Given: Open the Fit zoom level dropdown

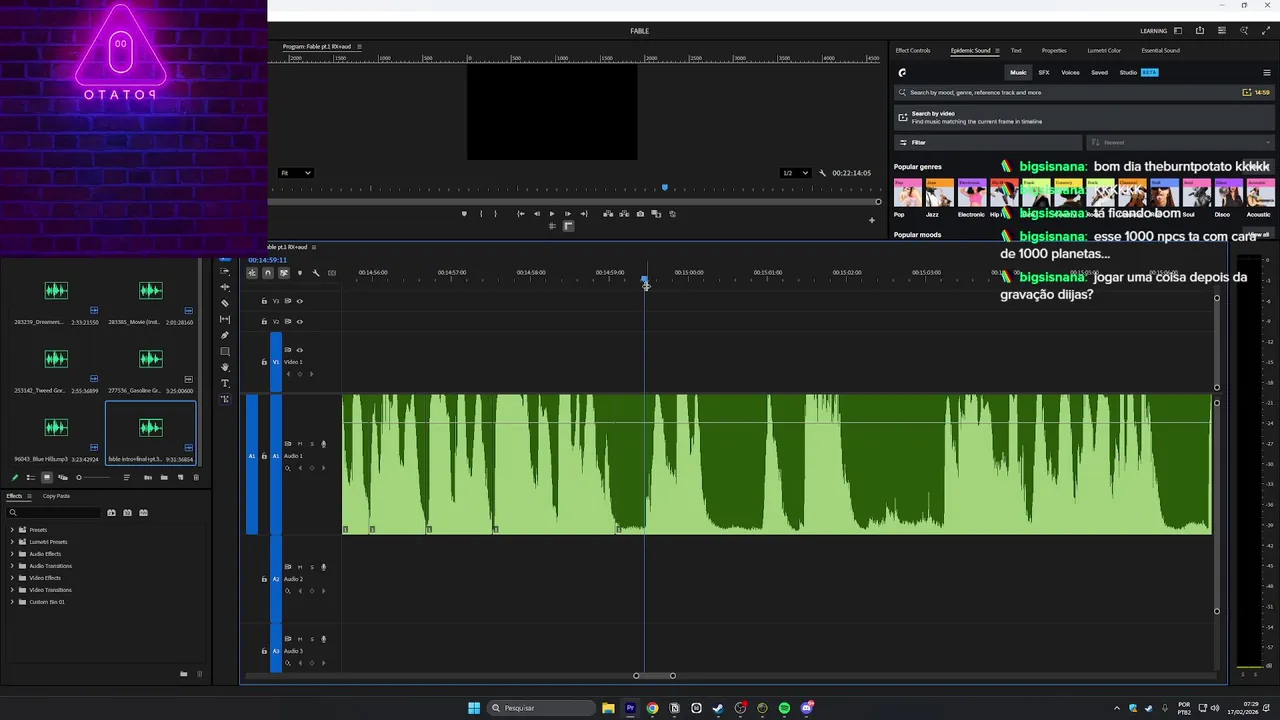Looking at the screenshot, I should pos(295,173).
